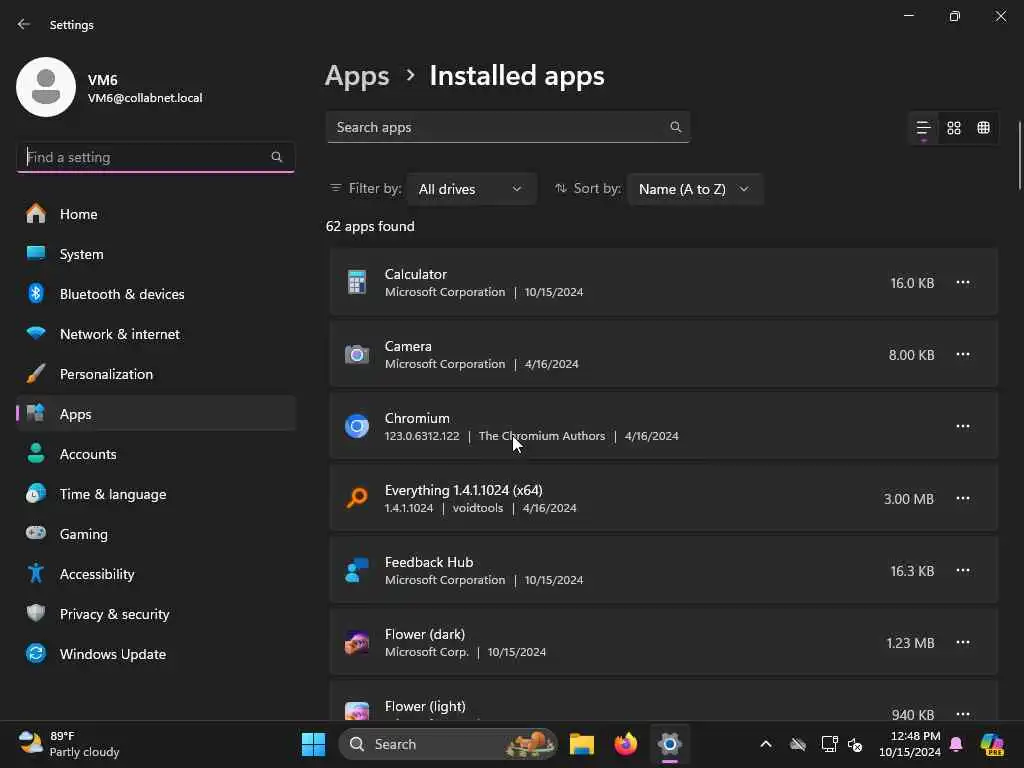Image resolution: width=1024 pixels, height=768 pixels.
Task: Go to Privacy & security settings
Action: (114, 614)
